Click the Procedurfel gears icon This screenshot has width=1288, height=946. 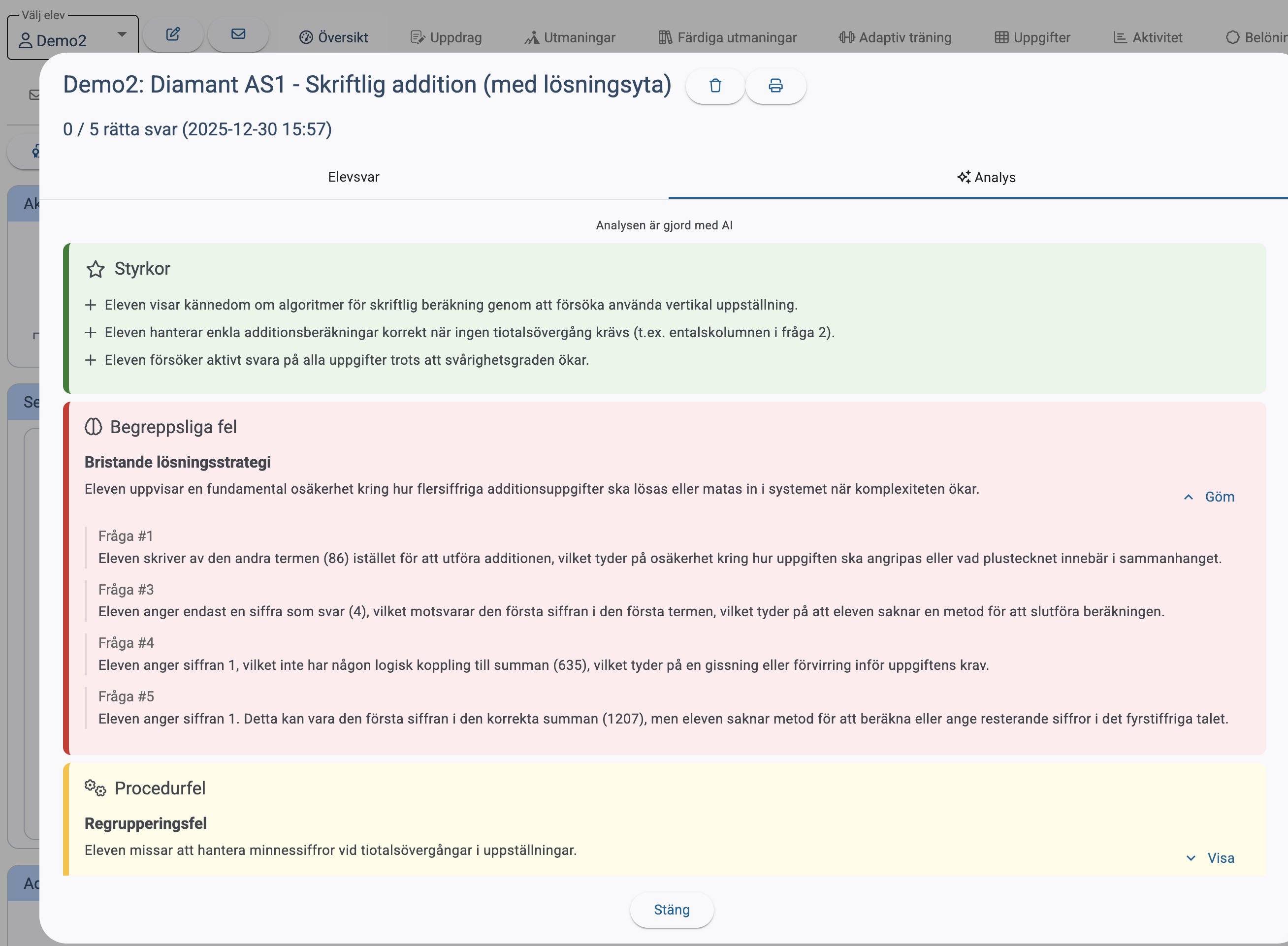[x=95, y=788]
